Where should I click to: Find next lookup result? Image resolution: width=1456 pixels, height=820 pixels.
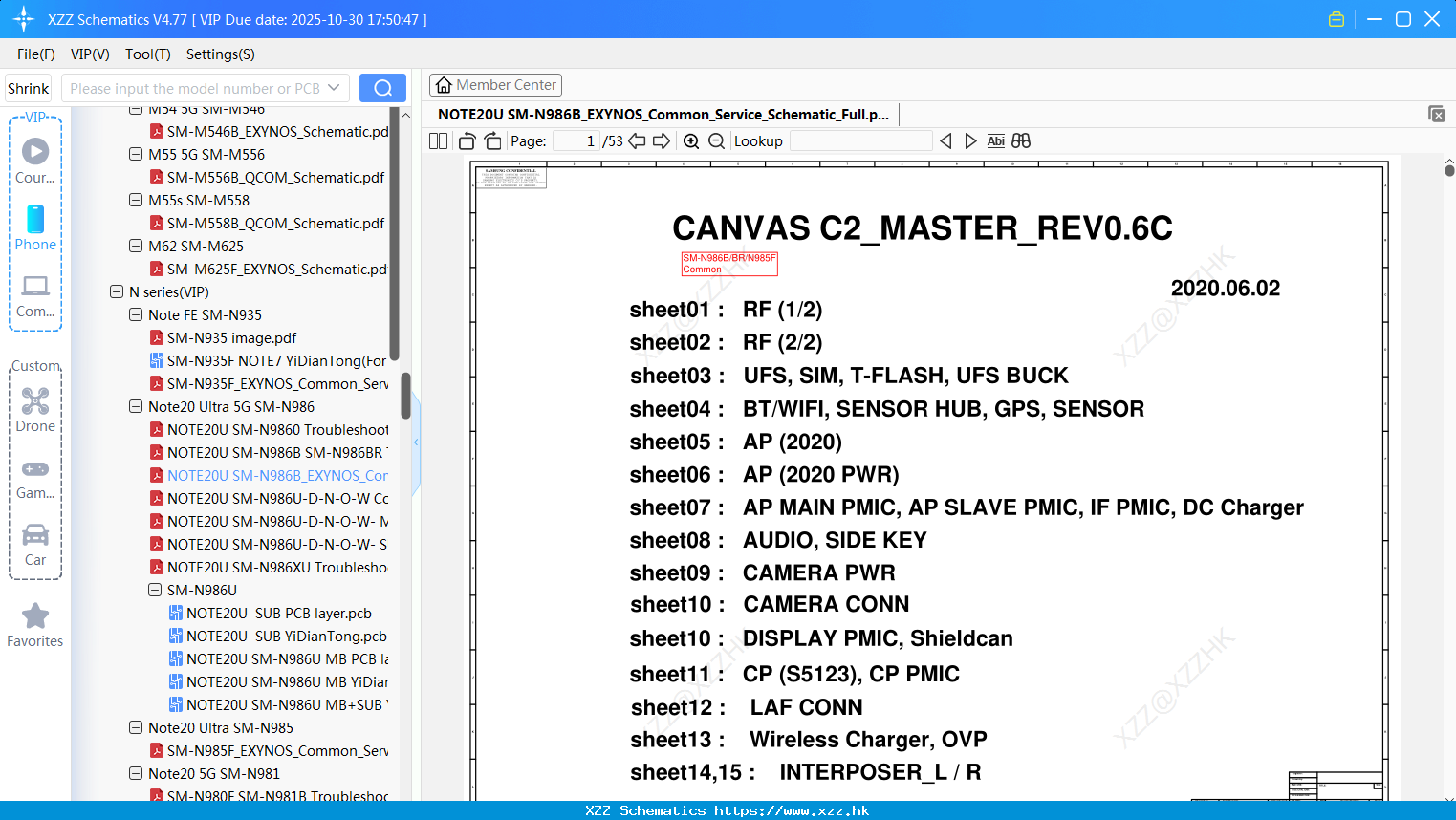click(970, 141)
